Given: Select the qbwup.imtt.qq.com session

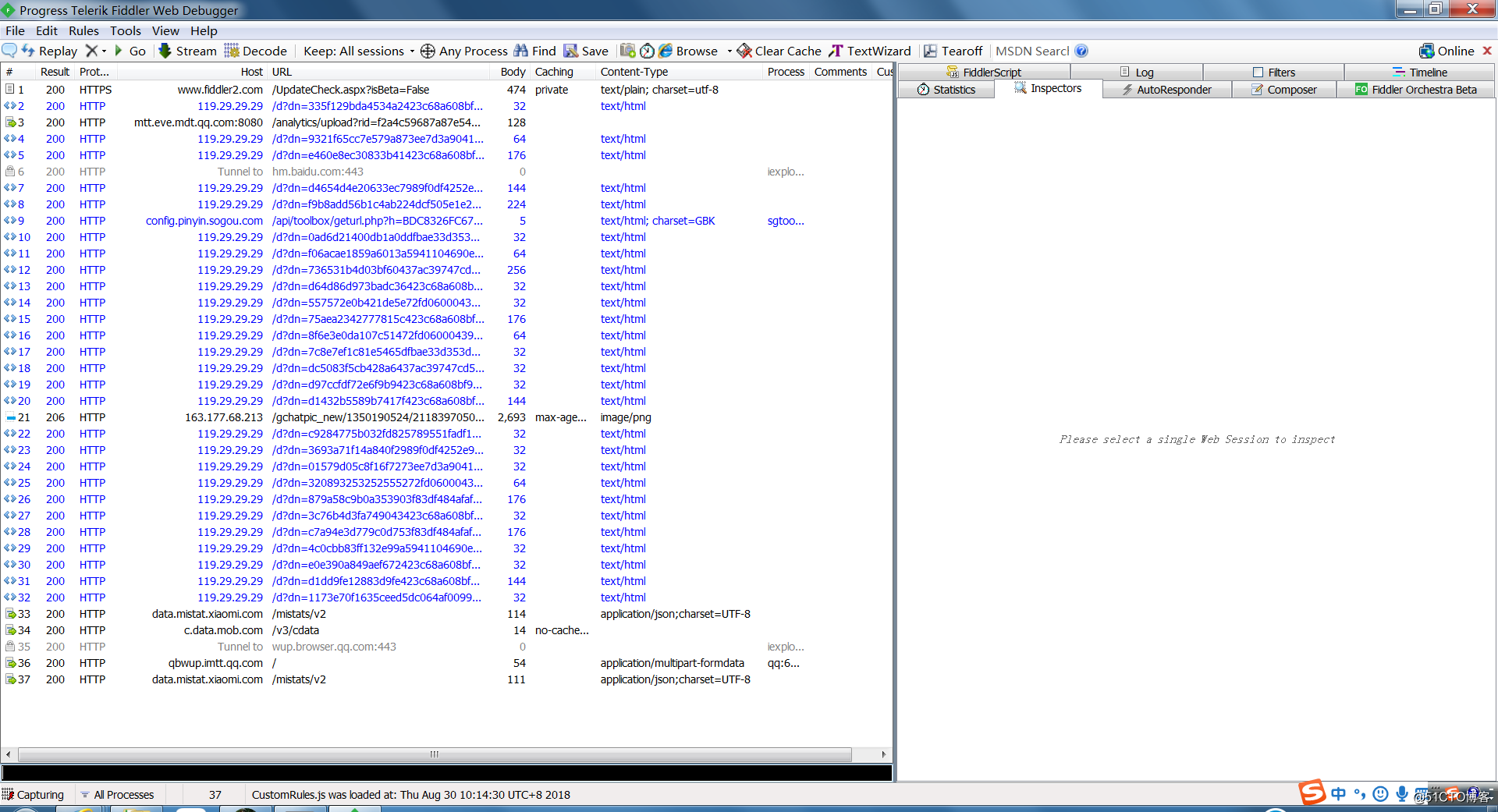Looking at the screenshot, I should click(x=446, y=663).
